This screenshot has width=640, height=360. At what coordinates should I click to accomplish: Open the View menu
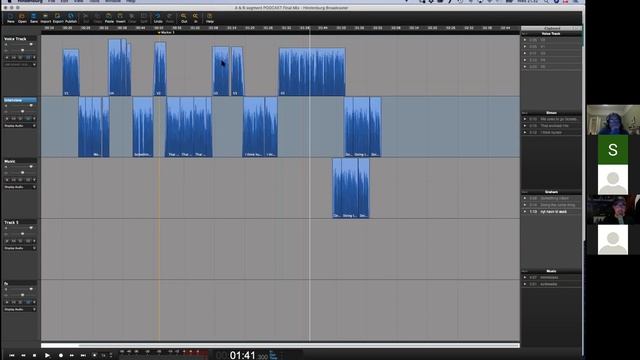pyautogui.click(x=78, y=1)
